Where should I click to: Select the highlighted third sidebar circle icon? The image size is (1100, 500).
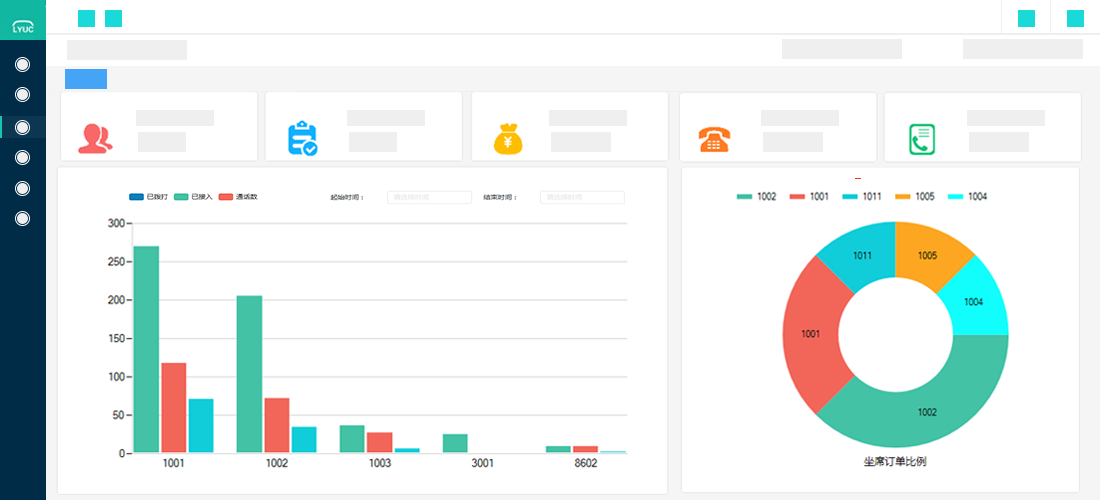(x=23, y=127)
